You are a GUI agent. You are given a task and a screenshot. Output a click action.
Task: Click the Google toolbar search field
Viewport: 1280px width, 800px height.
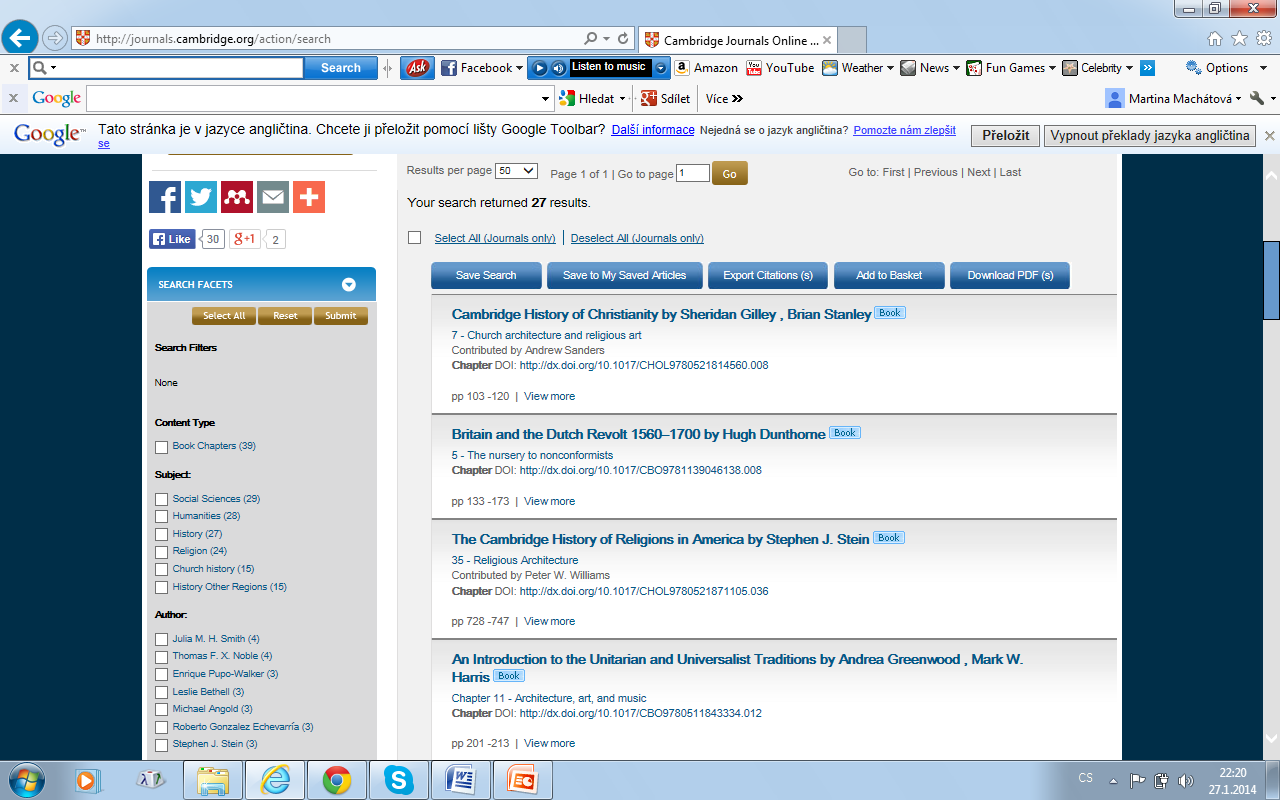tap(313, 98)
